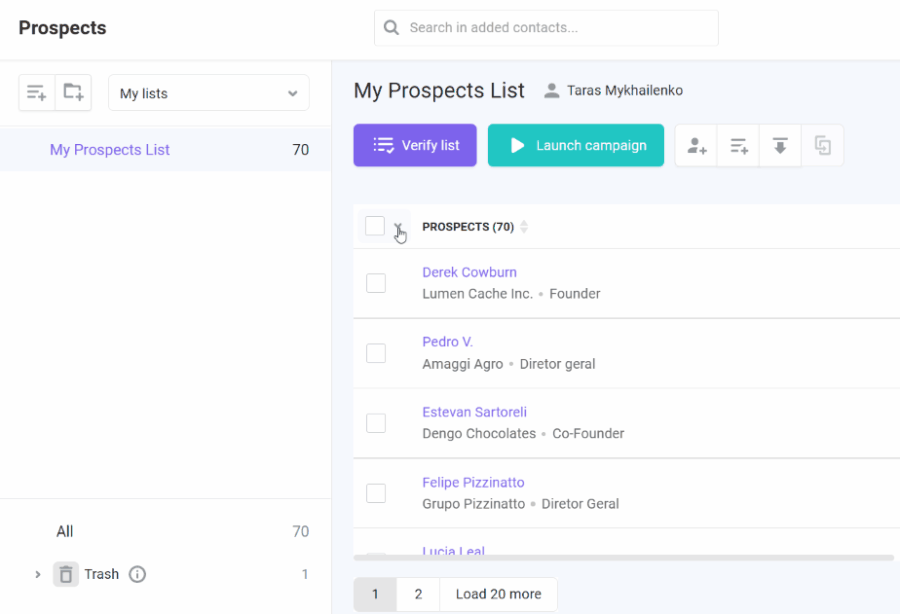
Task: Expand the Trash folder chevron
Action: pos(38,574)
